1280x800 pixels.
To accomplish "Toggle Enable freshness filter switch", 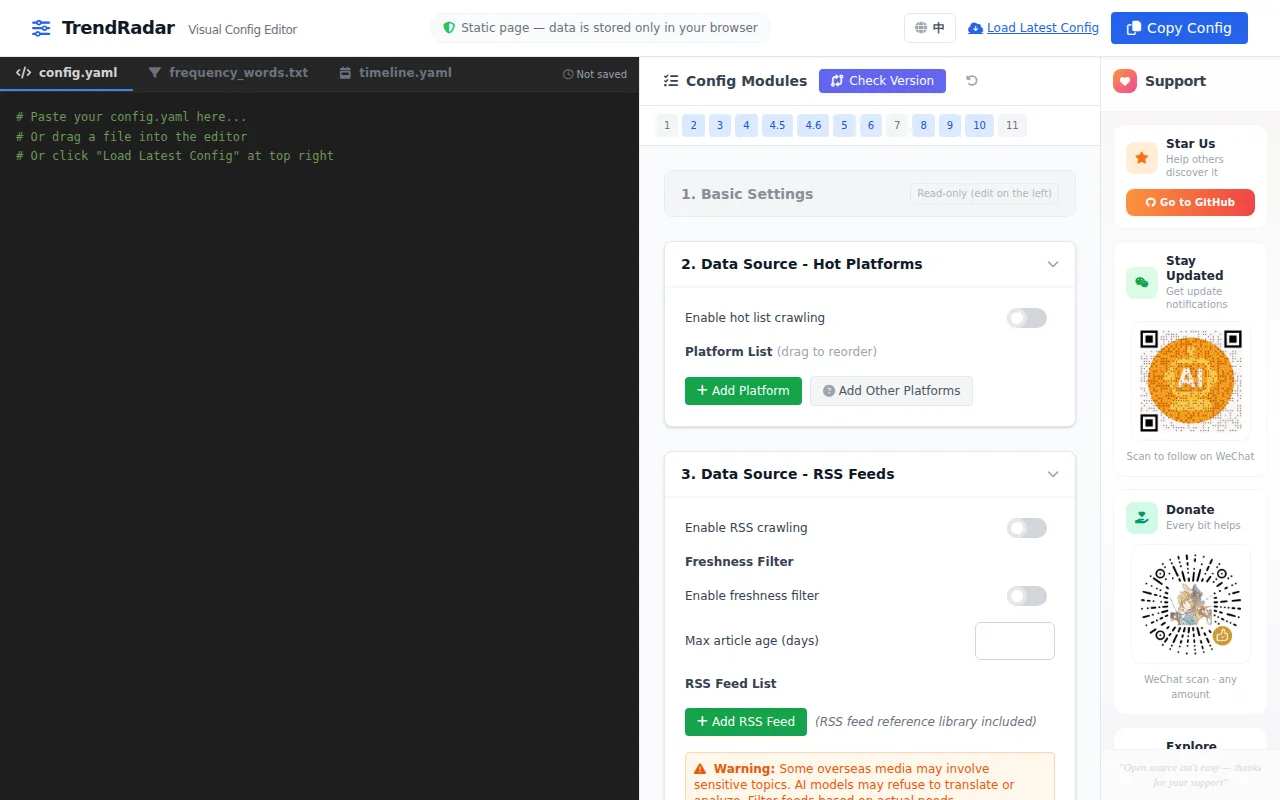I will pyautogui.click(x=1026, y=596).
